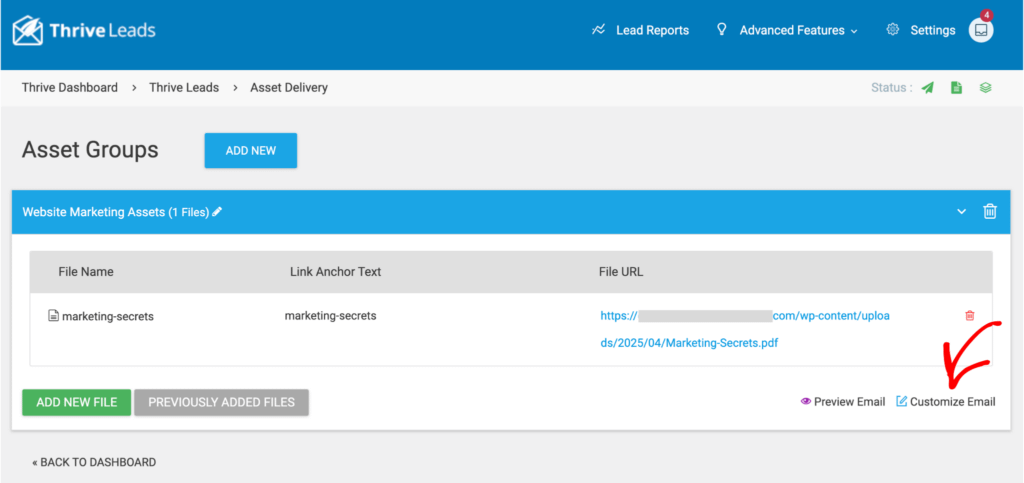Click the Settings gear icon
1024x483 pixels.
893,30
